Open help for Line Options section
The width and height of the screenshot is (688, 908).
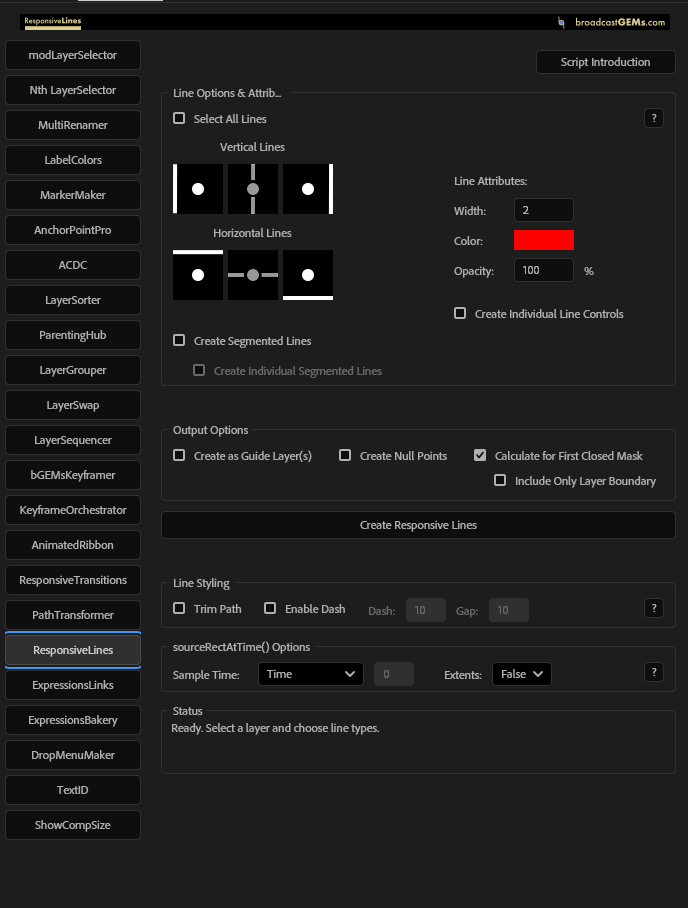[x=654, y=118]
